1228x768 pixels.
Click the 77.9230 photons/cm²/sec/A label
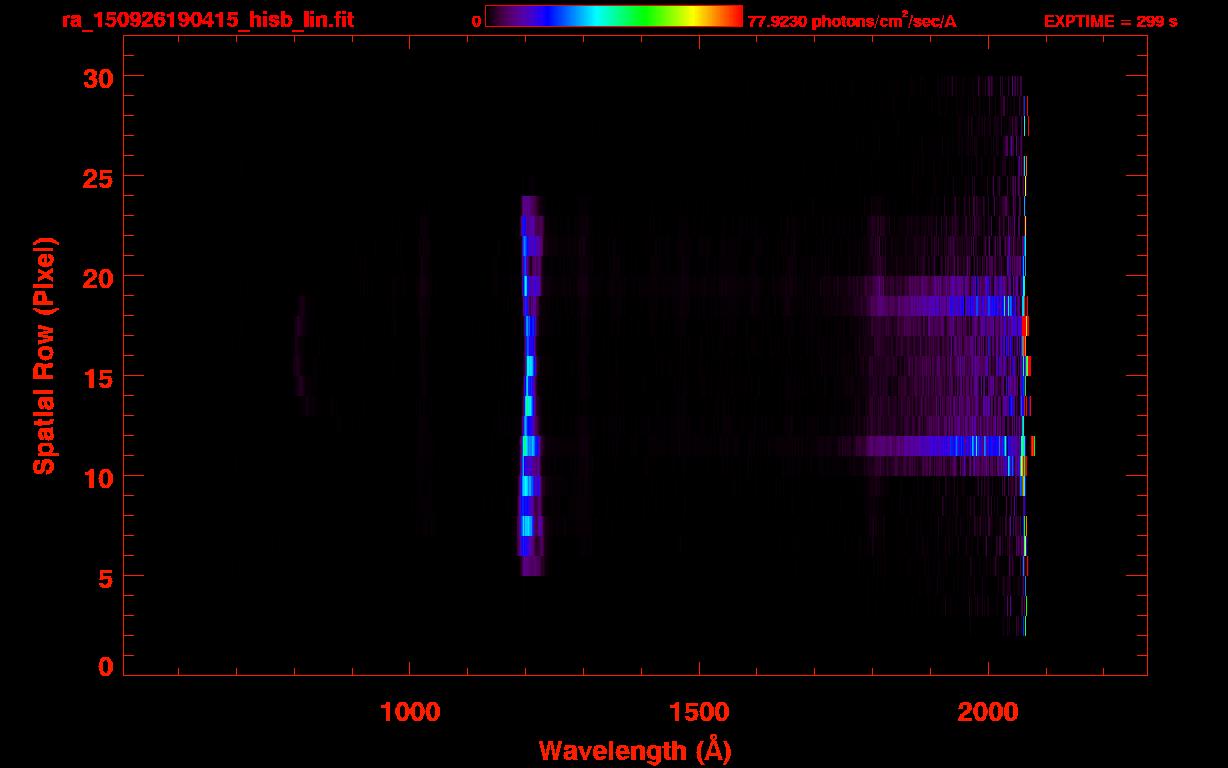click(x=851, y=20)
